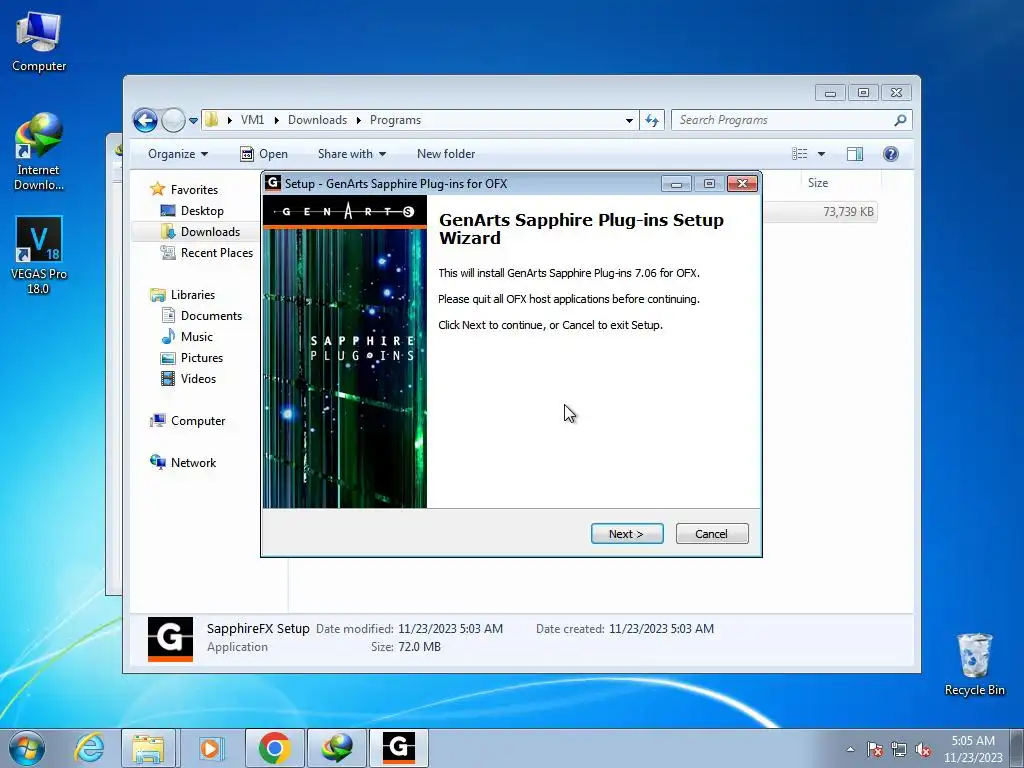Screen dimensions: 1024x768
Task: Click the Search Programs input field
Action: (784, 120)
